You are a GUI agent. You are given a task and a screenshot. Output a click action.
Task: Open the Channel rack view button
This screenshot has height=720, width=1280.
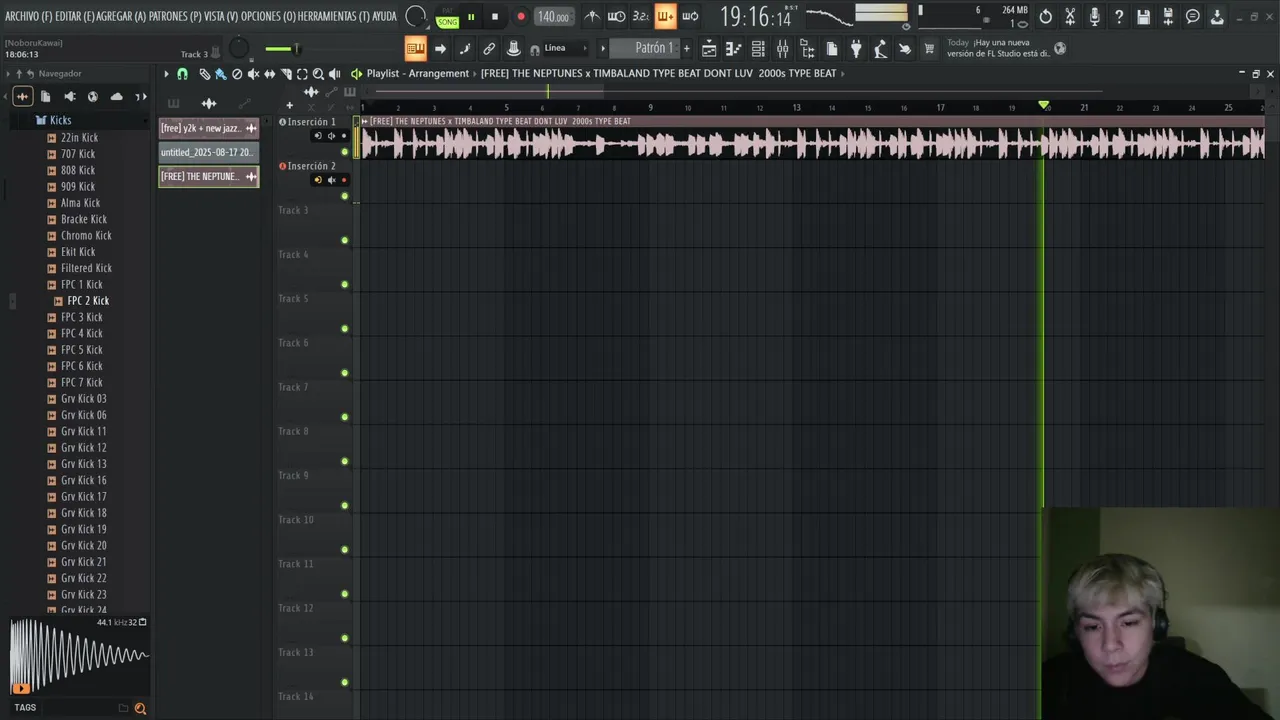pyautogui.click(x=758, y=48)
